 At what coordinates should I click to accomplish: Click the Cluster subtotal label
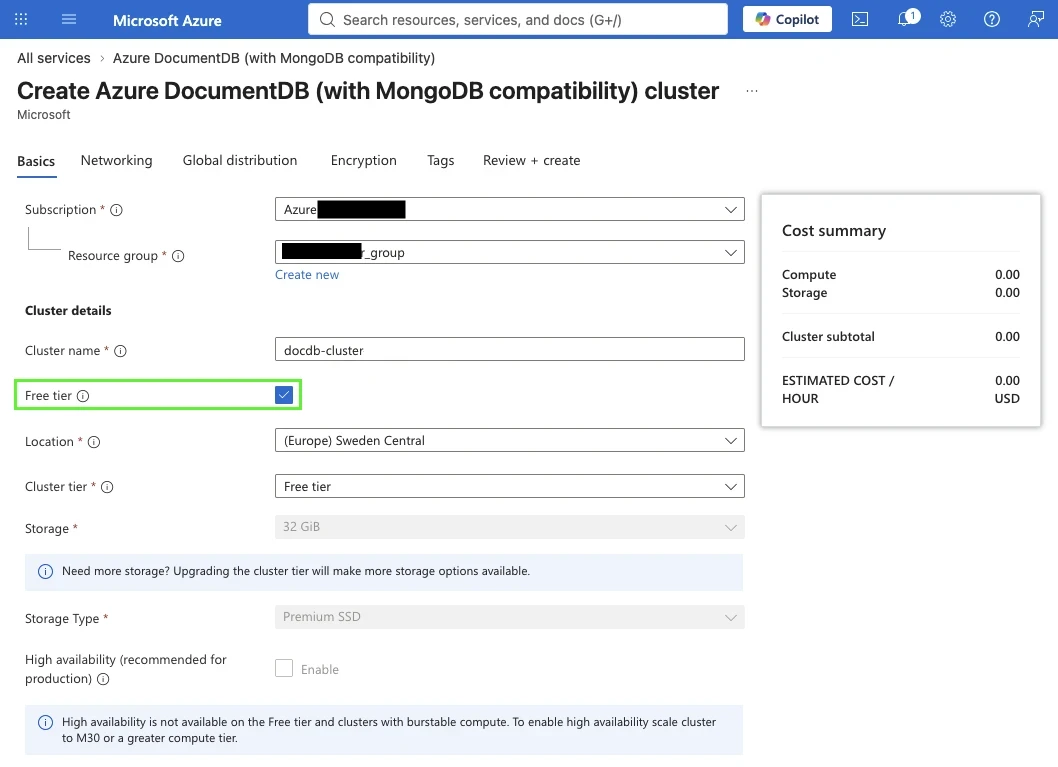828,337
